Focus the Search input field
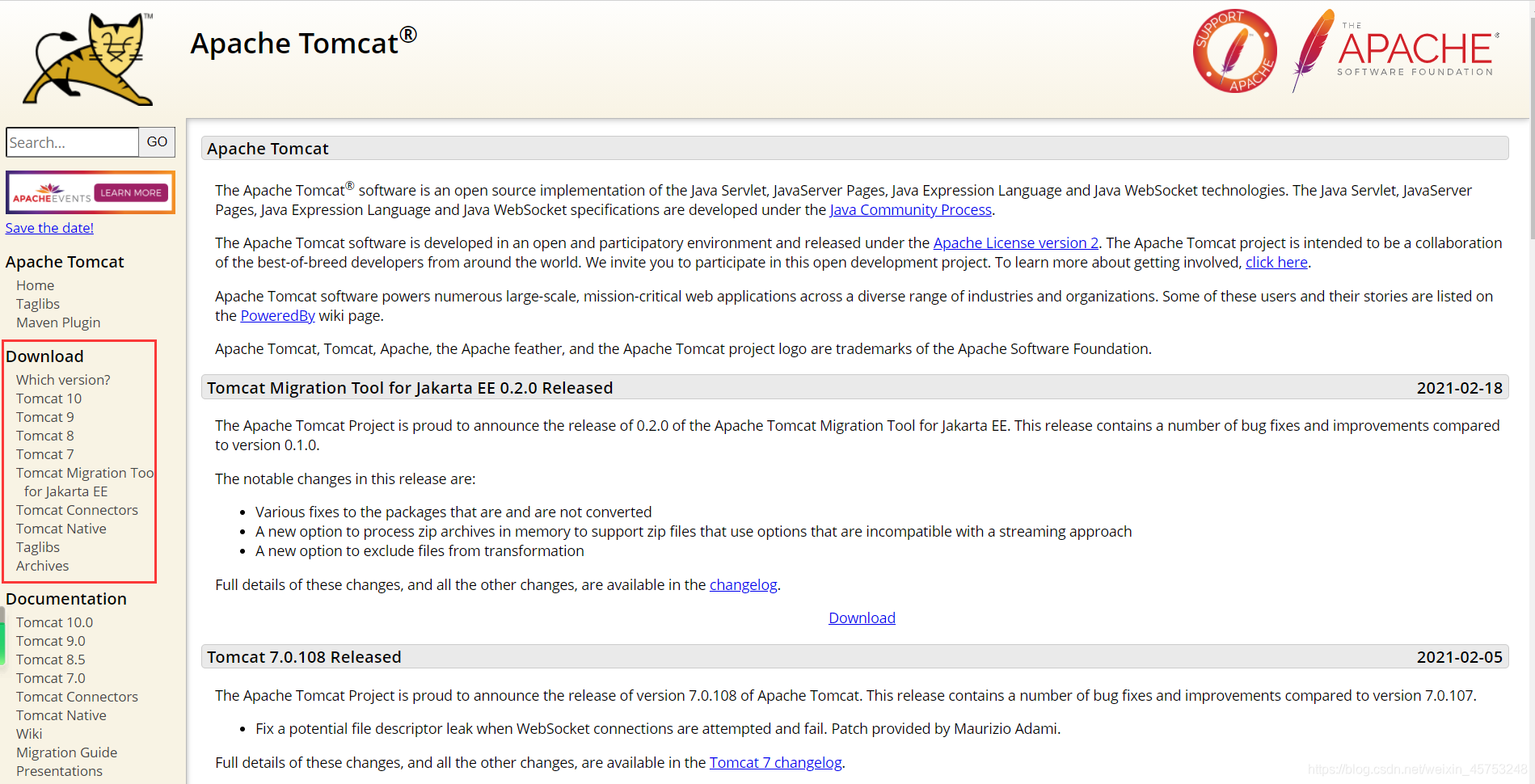The image size is (1535, 784). coord(72,142)
